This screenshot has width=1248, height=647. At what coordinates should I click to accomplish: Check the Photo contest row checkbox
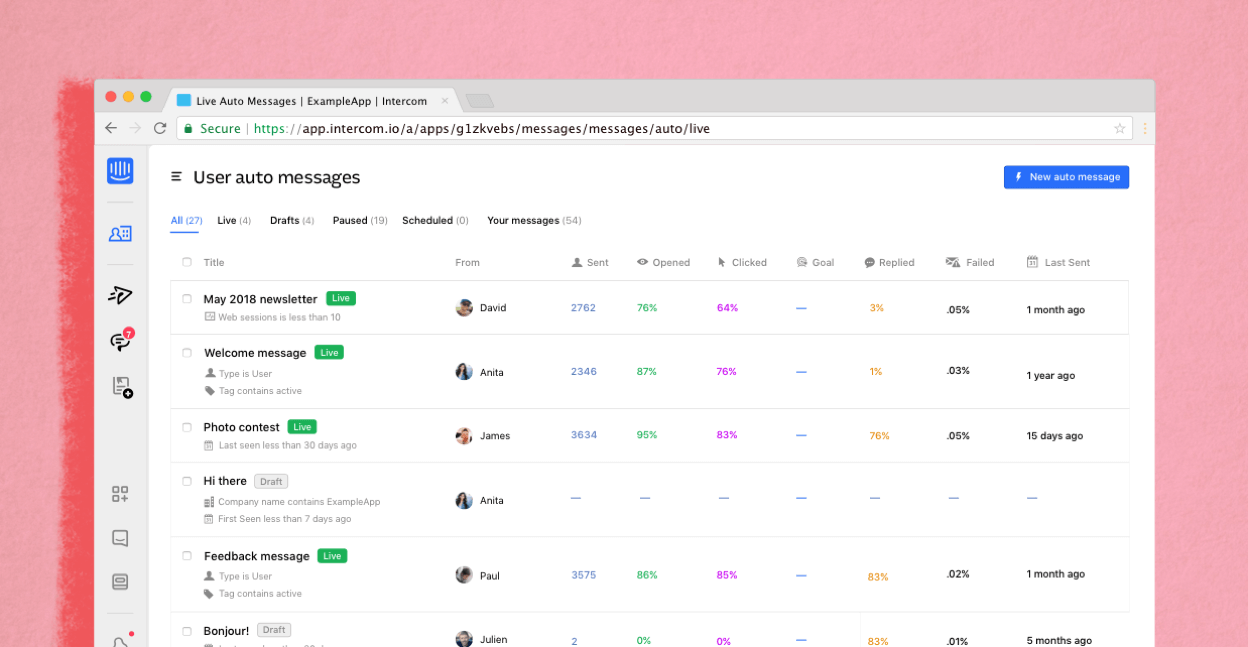(187, 427)
